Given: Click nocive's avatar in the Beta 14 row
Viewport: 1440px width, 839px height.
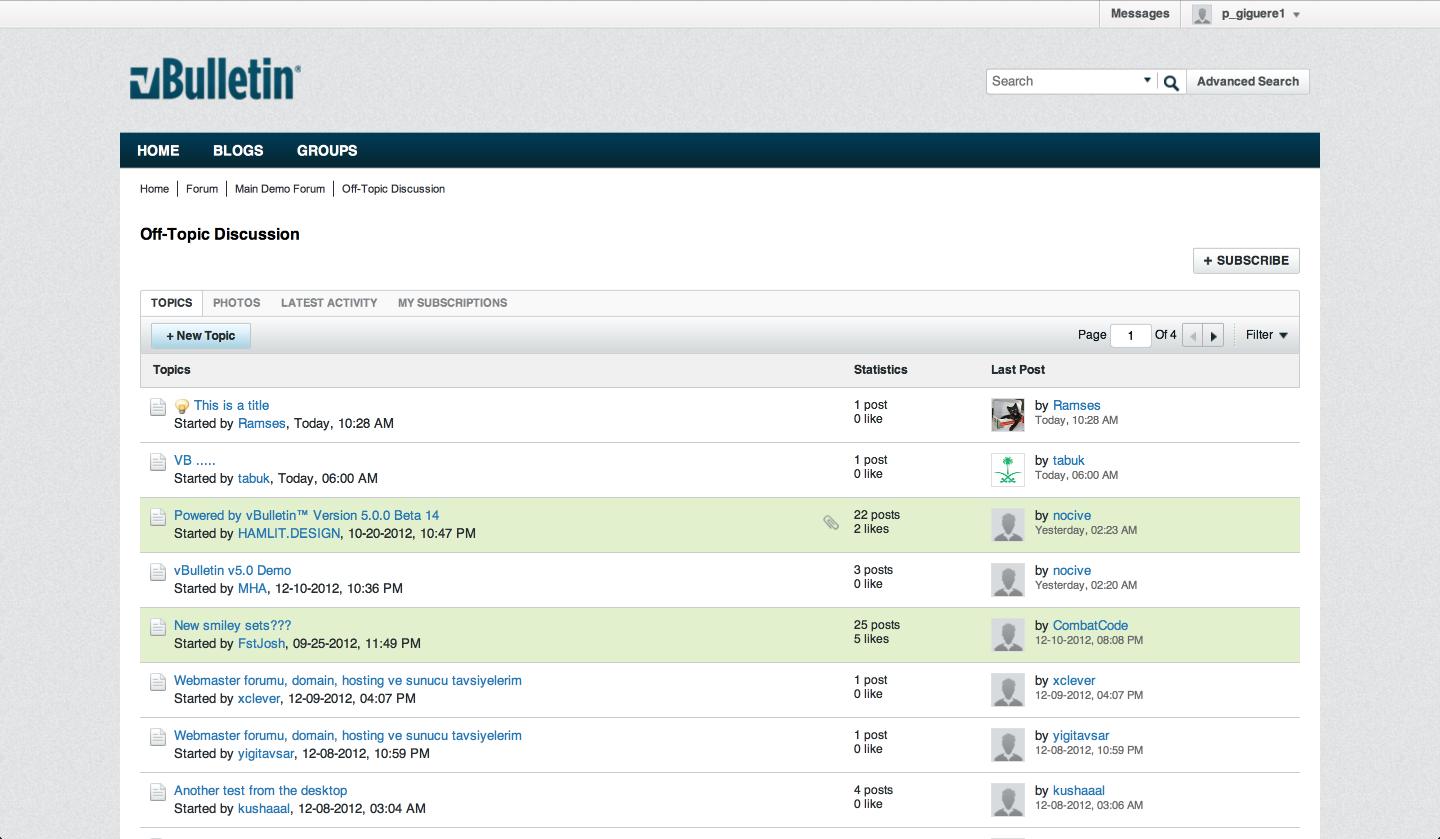Looking at the screenshot, I should (1008, 525).
